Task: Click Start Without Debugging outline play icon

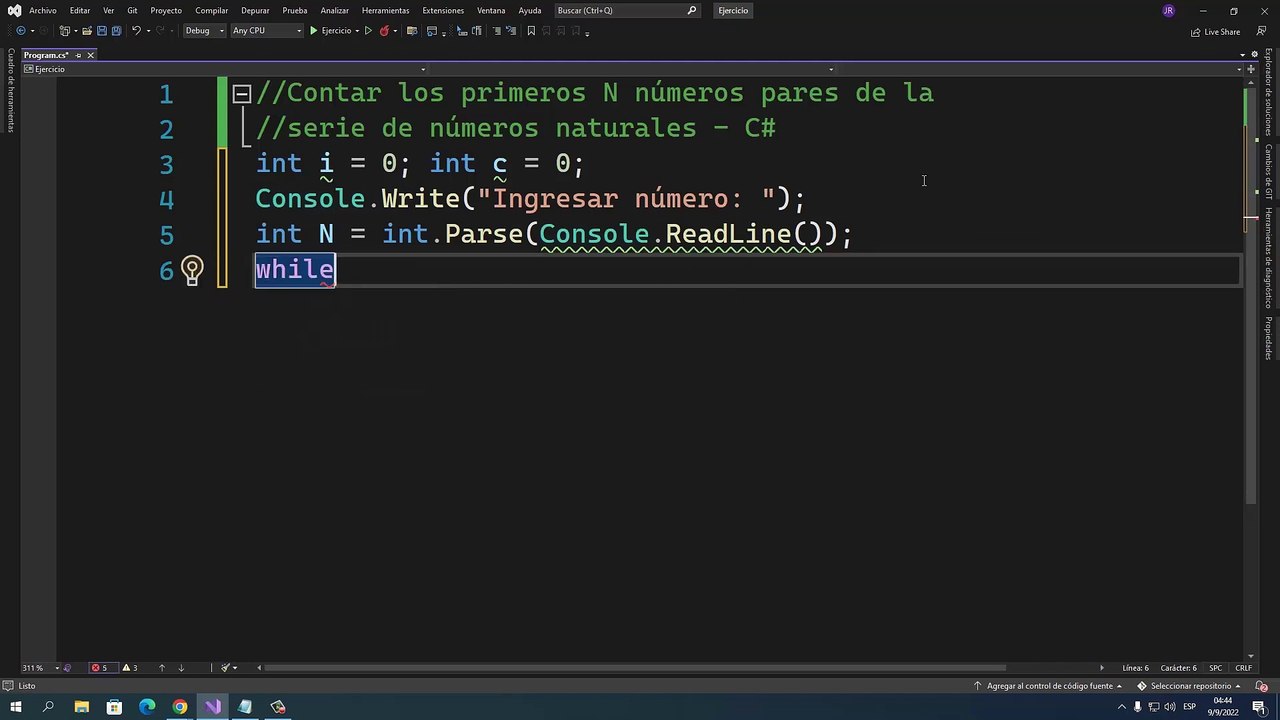Action: [x=368, y=31]
